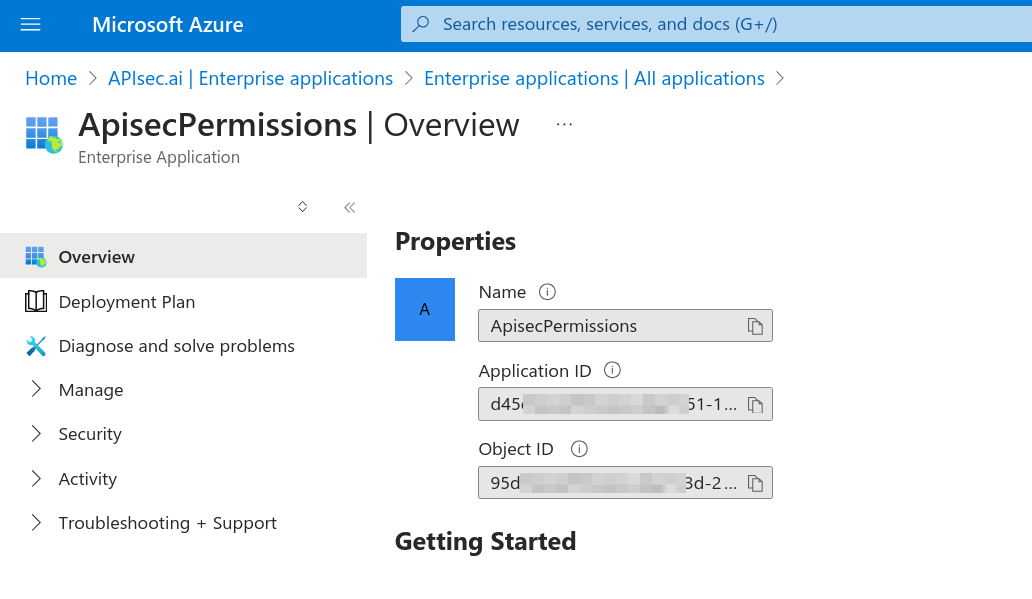Open Diagnose and solve problems
The height and width of the screenshot is (599, 1032).
[x=176, y=346]
